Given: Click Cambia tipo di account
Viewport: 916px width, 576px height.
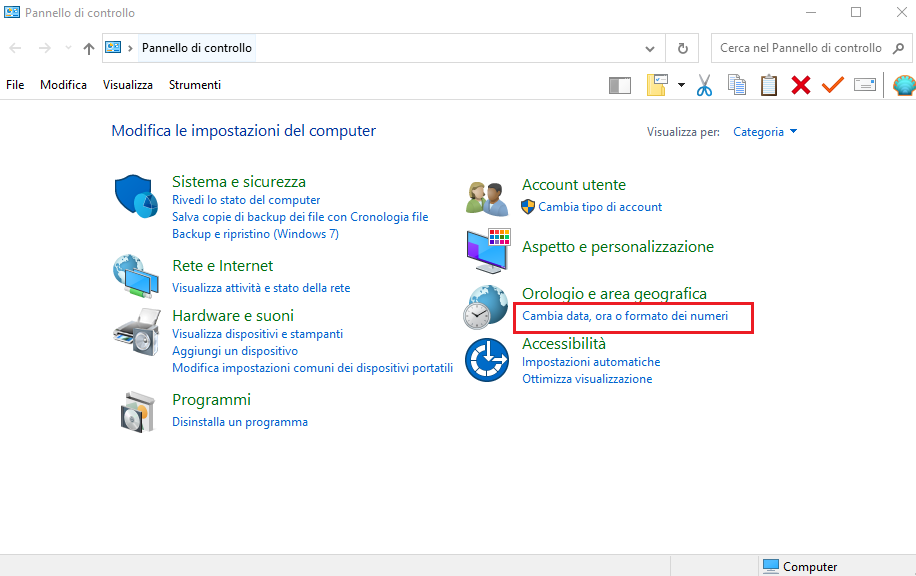Looking at the screenshot, I should (600, 207).
